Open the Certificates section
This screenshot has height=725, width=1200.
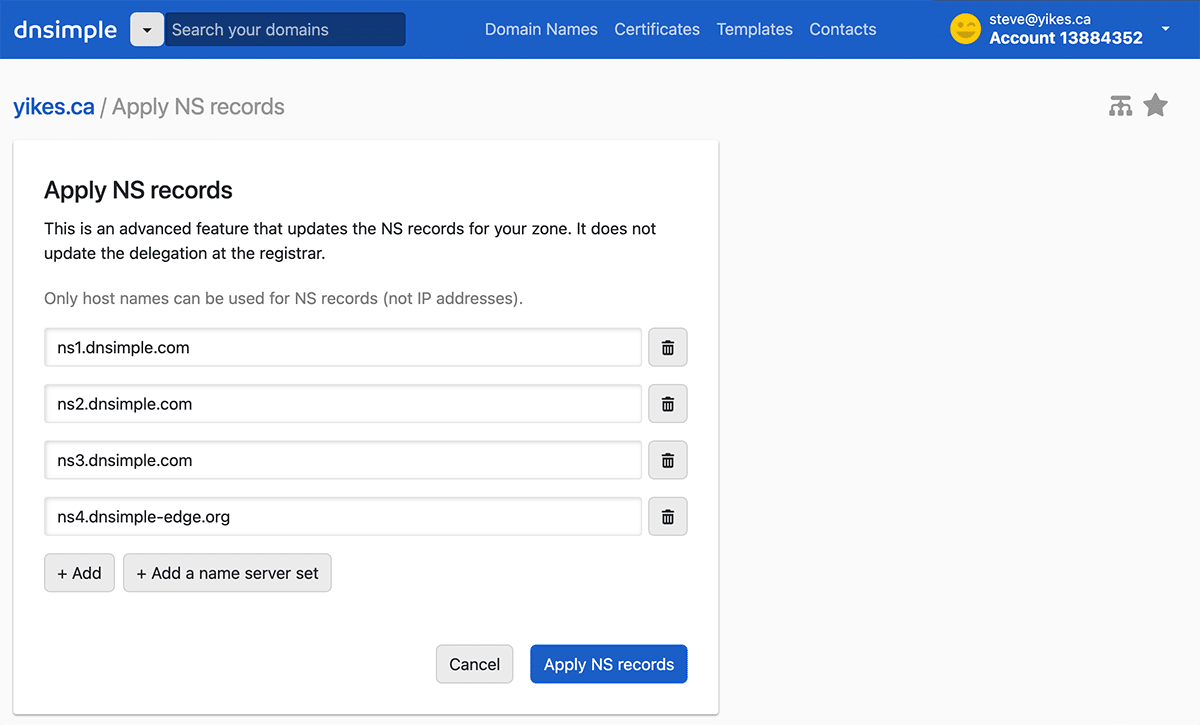pyautogui.click(x=656, y=29)
